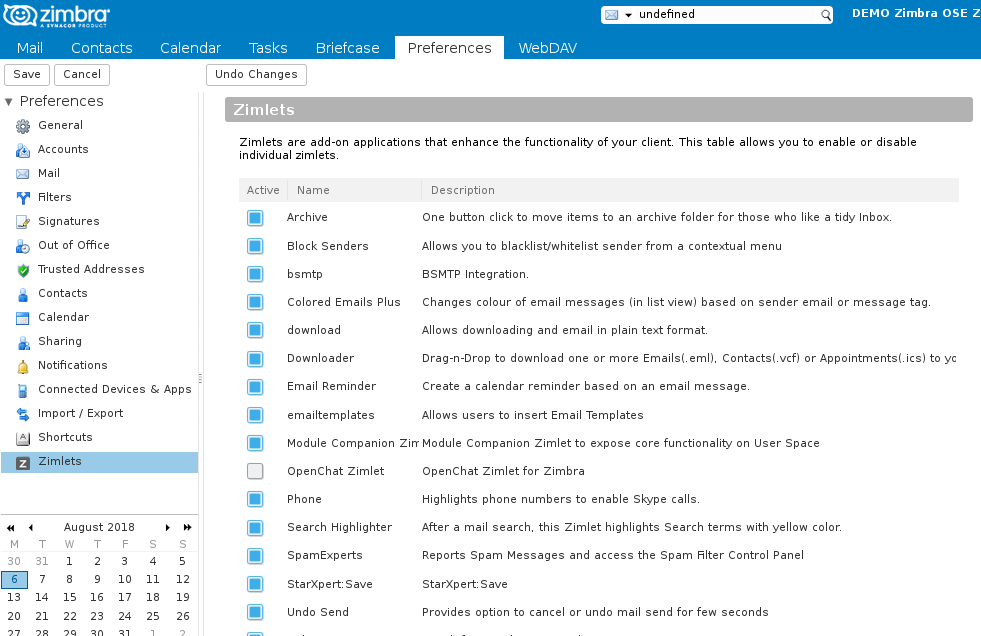Open the Briefcase tab
The width and height of the screenshot is (981, 636).
click(x=348, y=48)
